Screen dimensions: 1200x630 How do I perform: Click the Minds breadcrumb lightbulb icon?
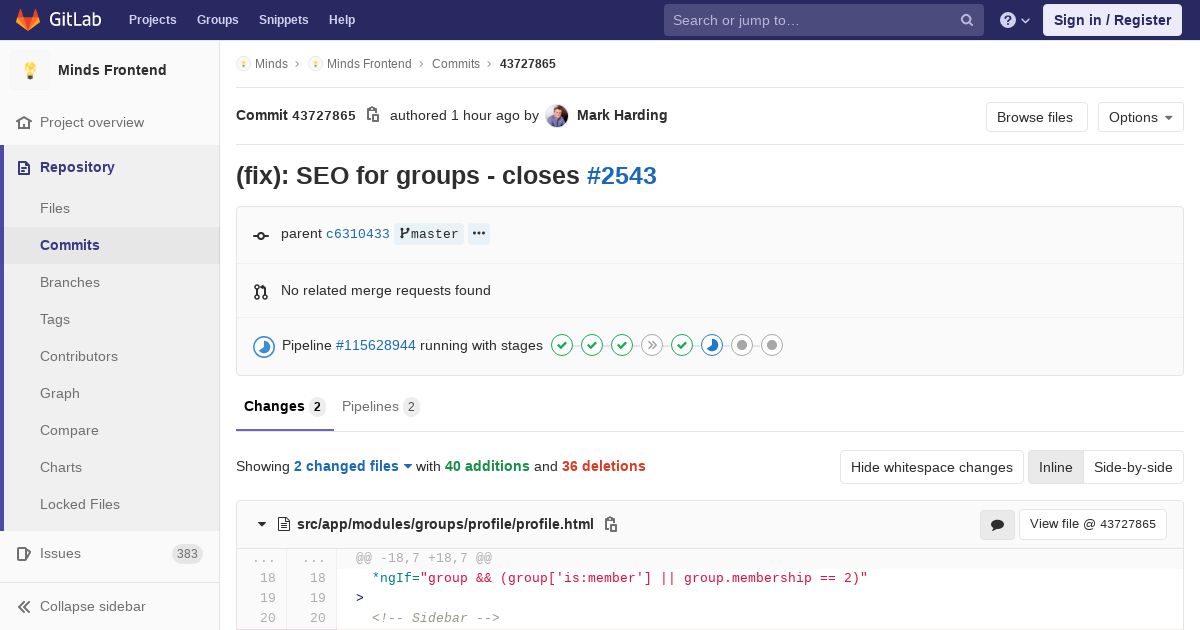(243, 63)
